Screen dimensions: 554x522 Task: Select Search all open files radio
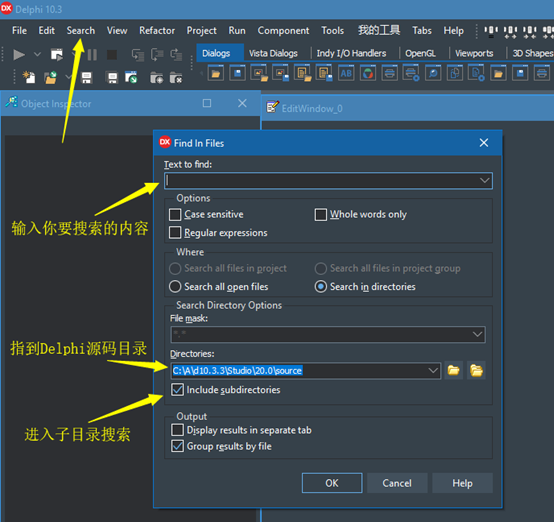(x=175, y=287)
